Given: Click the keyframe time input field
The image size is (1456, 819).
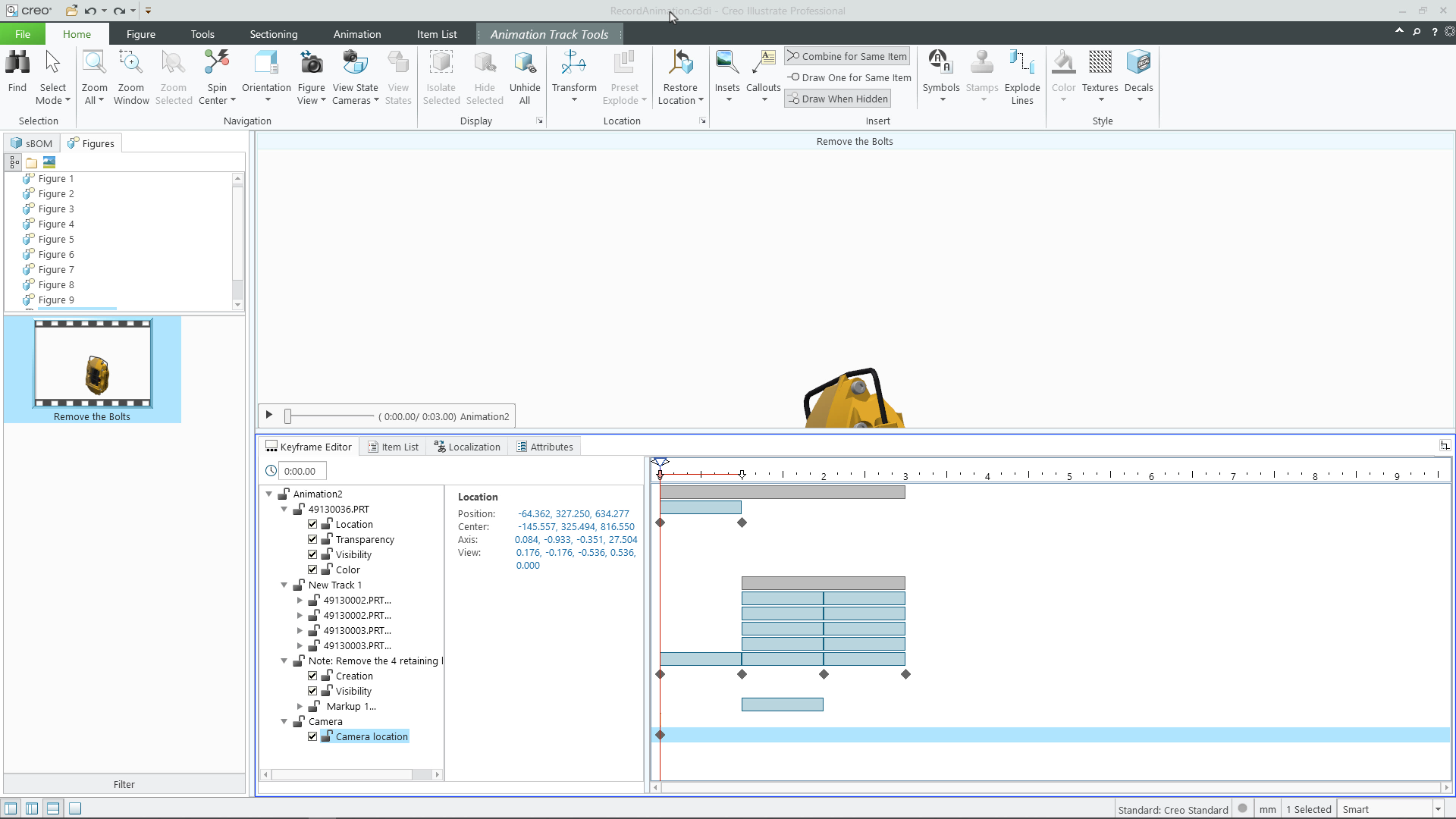Looking at the screenshot, I should coord(303,471).
